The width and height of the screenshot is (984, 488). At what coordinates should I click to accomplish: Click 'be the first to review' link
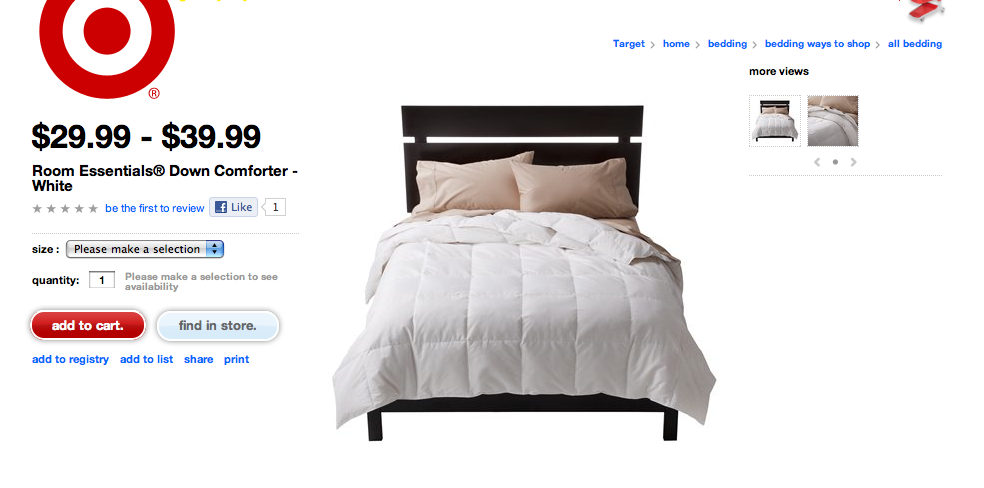coord(154,208)
